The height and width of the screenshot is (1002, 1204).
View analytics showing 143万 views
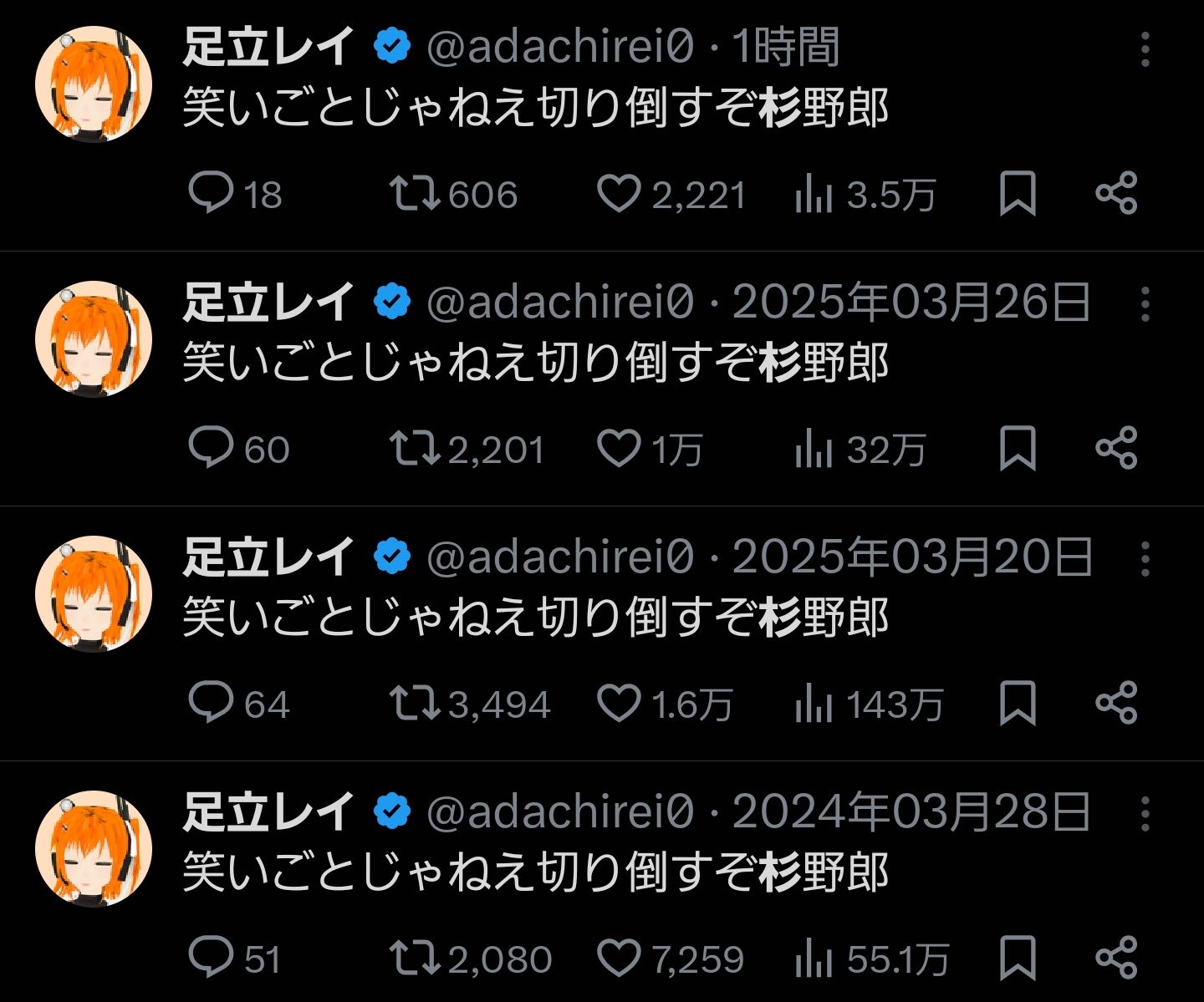click(x=814, y=704)
